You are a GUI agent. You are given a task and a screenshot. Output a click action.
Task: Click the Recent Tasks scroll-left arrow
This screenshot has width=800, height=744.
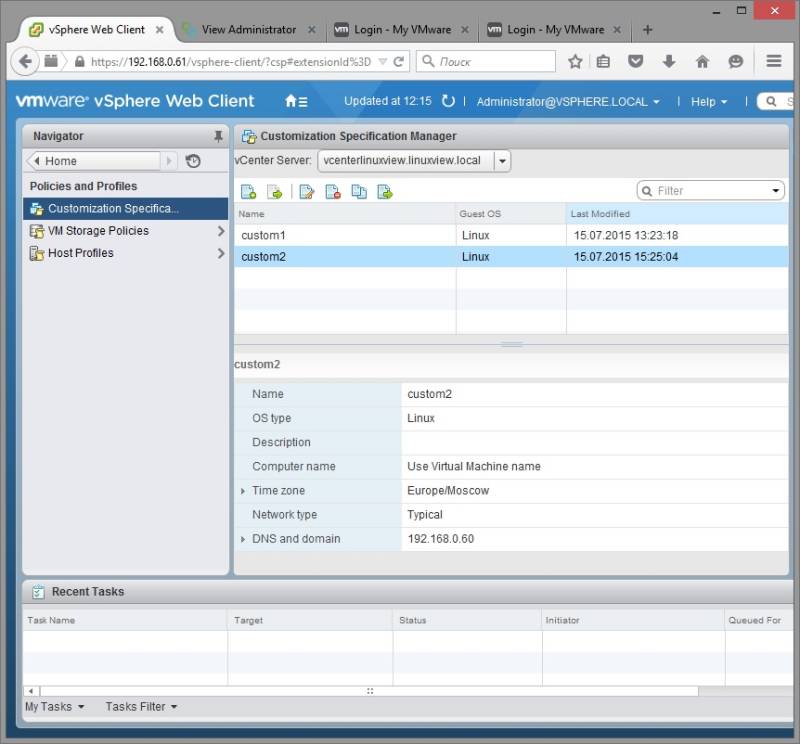pos(31,691)
